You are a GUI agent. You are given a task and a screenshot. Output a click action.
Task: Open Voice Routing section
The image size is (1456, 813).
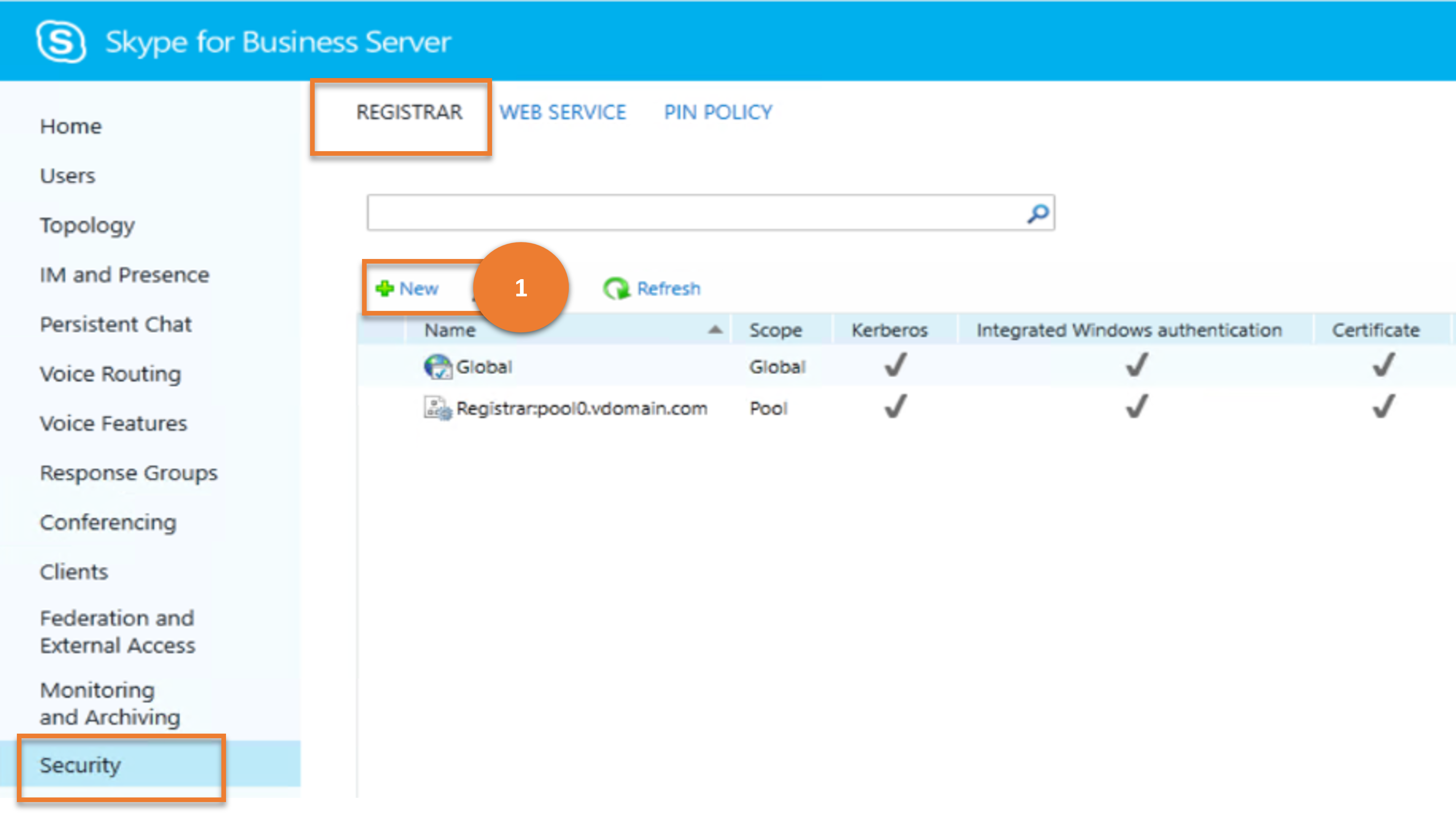click(110, 374)
